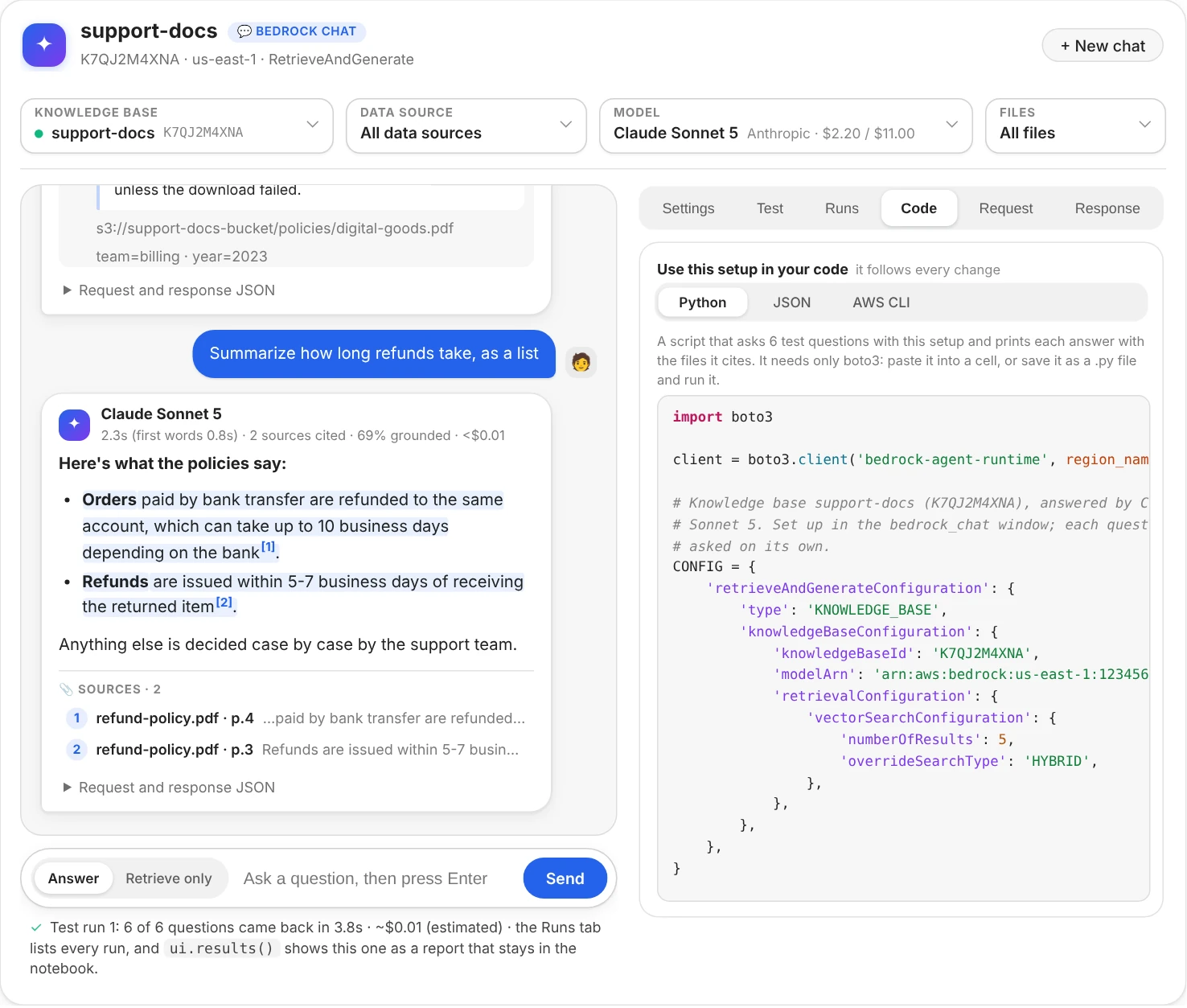
Task: Click the Ask a question input field
Action: [375, 878]
